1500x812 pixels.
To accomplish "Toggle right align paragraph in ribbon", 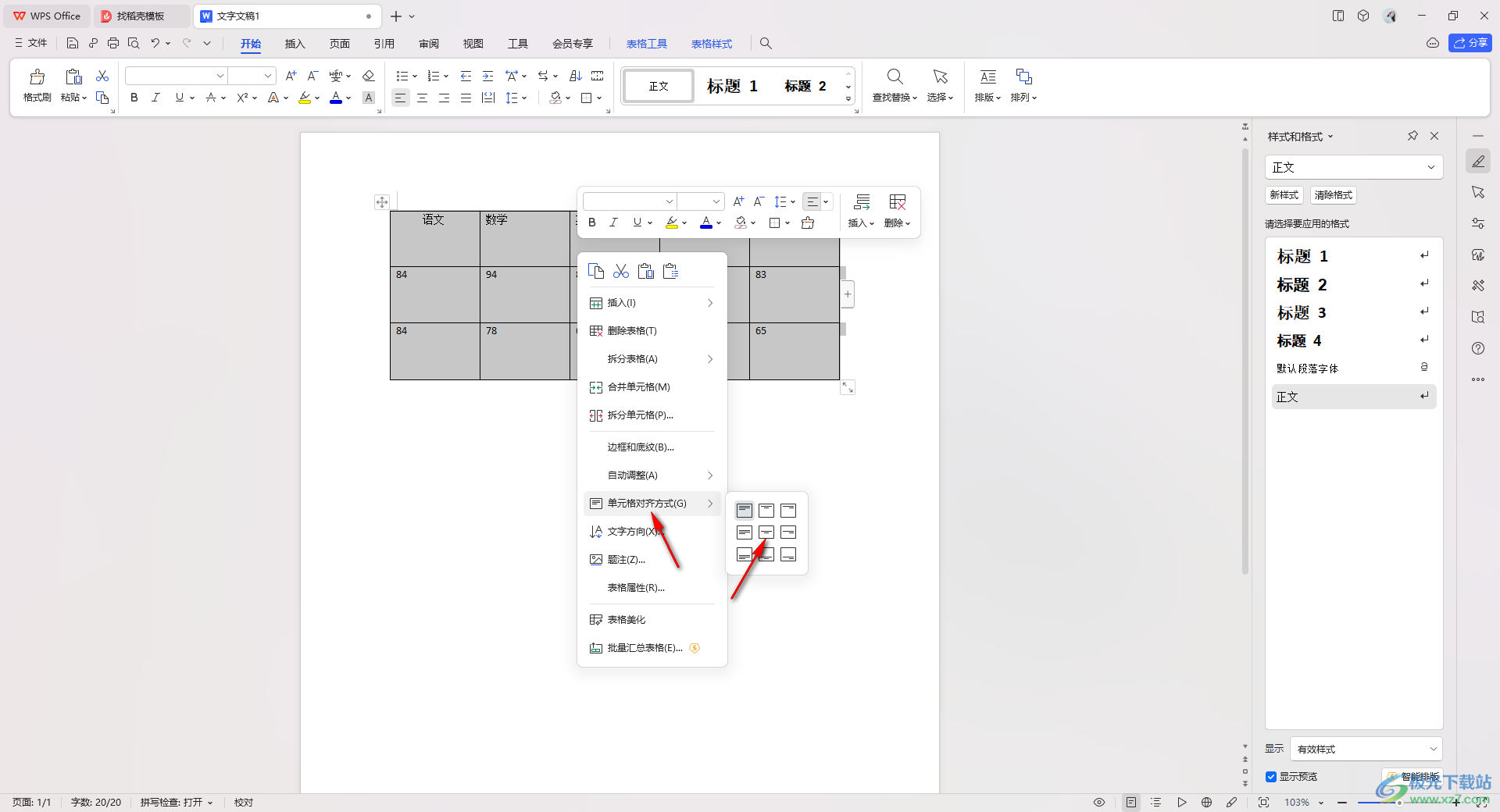I will pos(444,98).
